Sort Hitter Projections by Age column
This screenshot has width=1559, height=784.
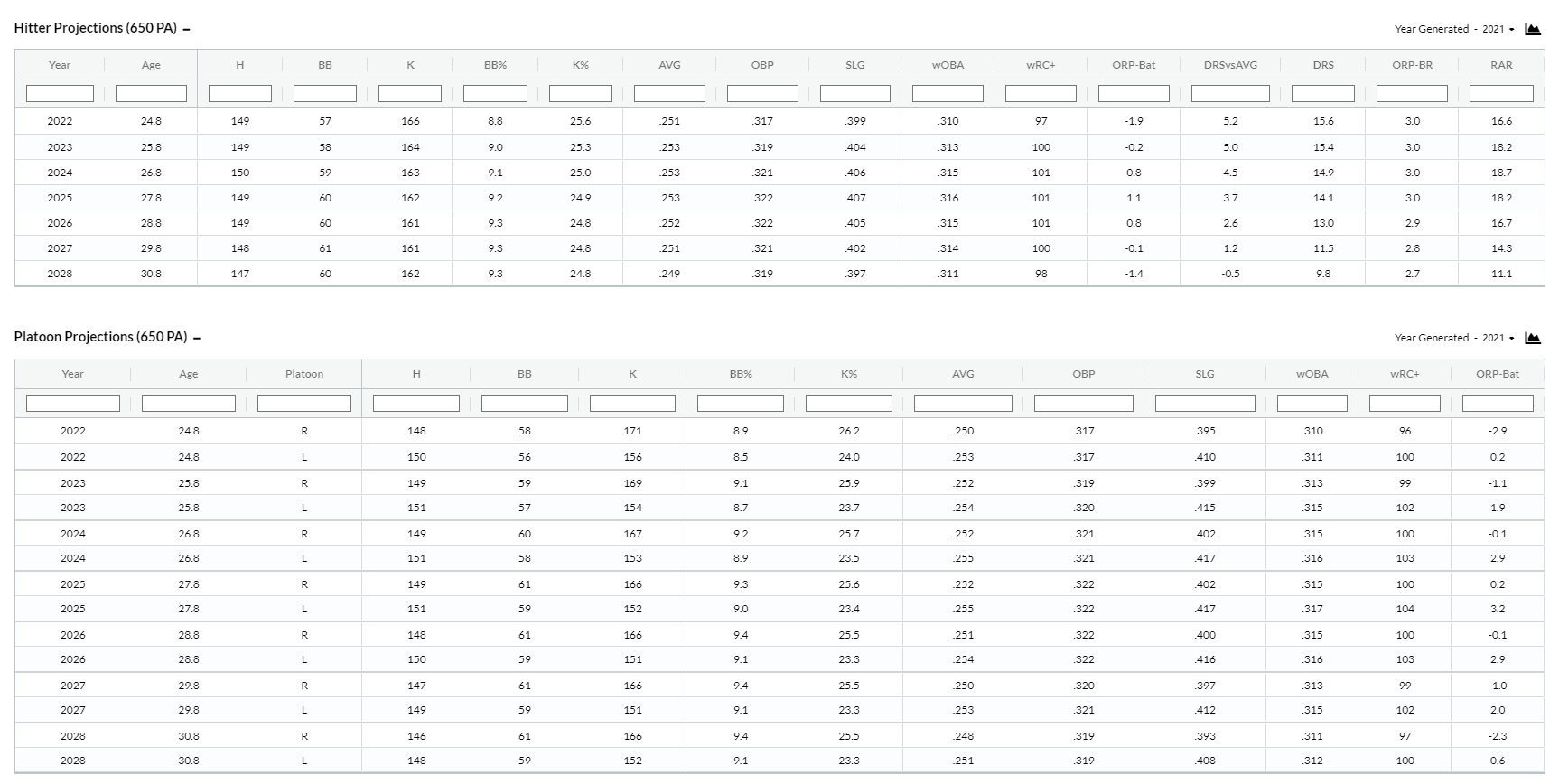pos(151,65)
